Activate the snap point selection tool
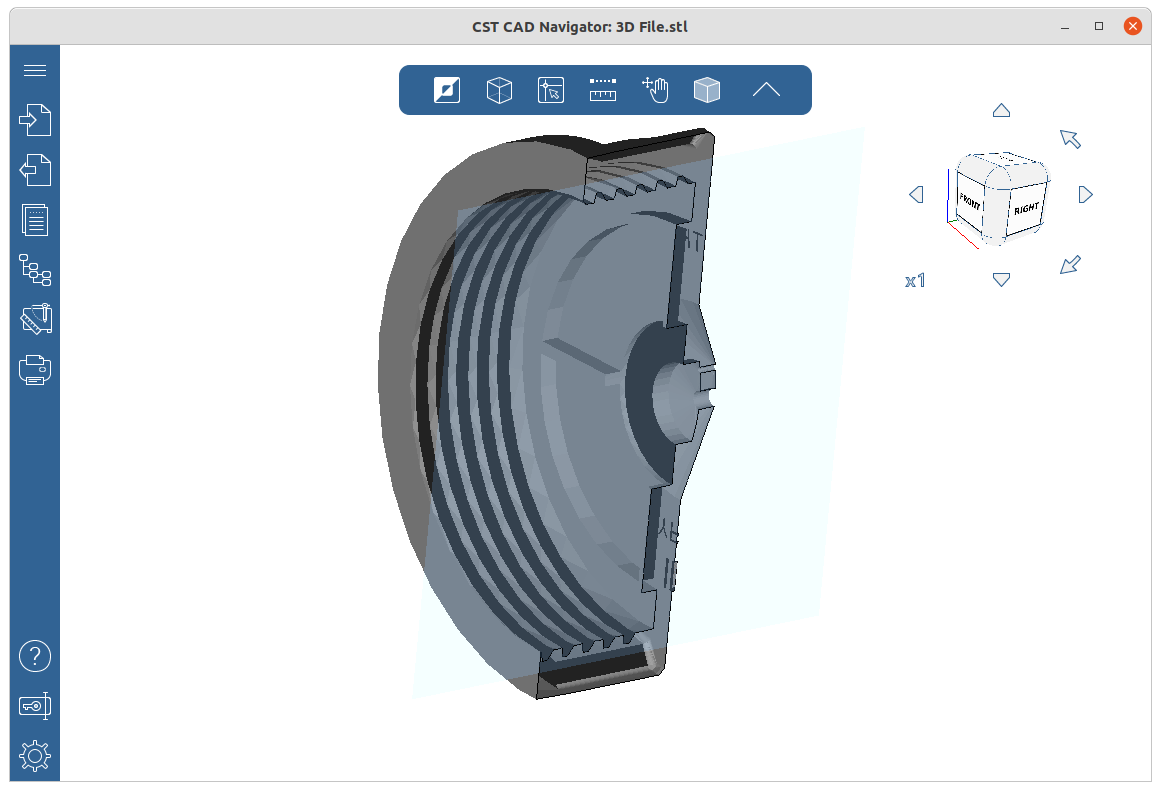 [551, 90]
